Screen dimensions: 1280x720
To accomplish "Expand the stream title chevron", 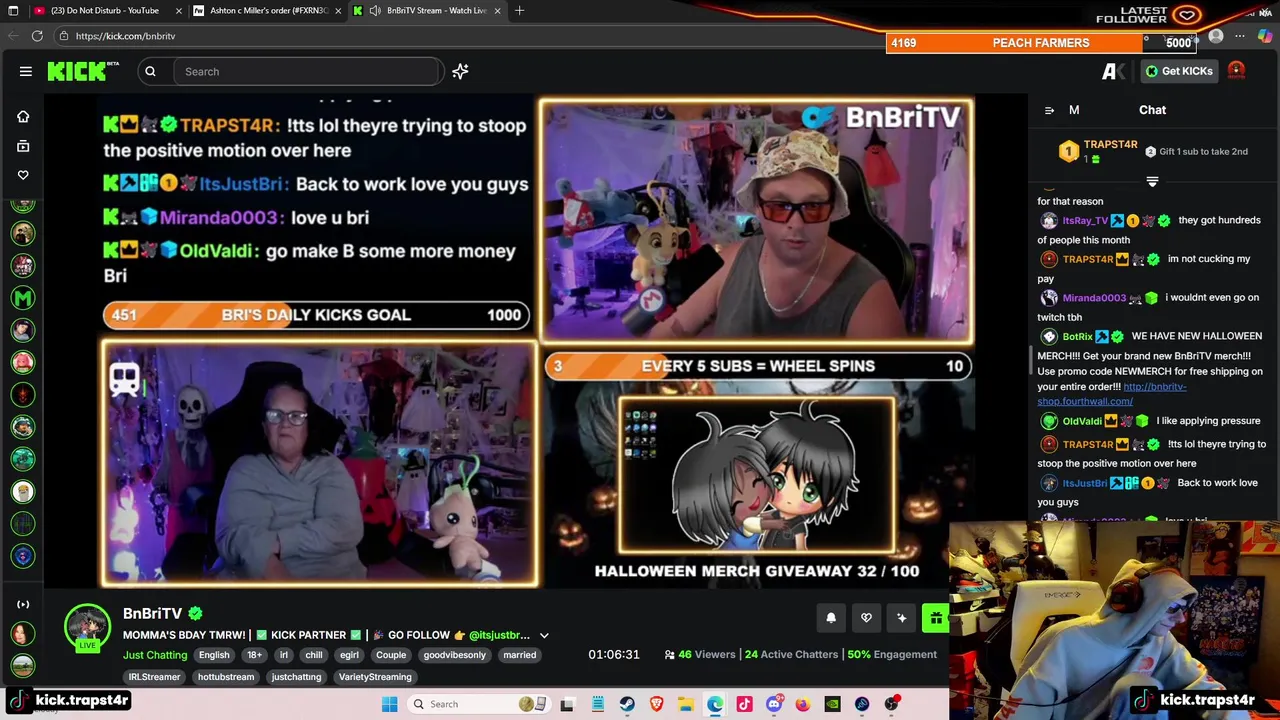I will pos(544,635).
